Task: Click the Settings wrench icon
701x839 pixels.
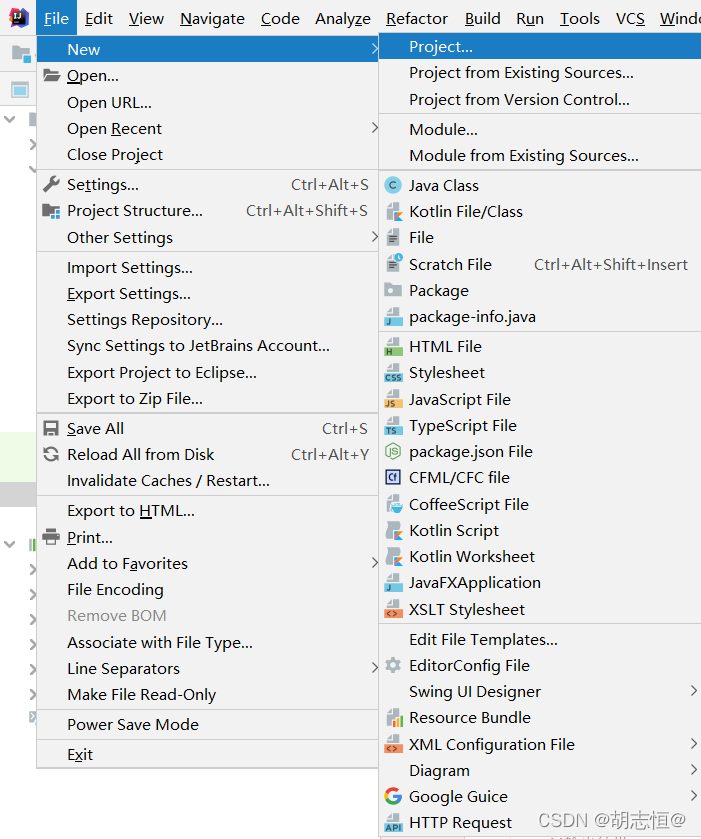Action: click(51, 184)
